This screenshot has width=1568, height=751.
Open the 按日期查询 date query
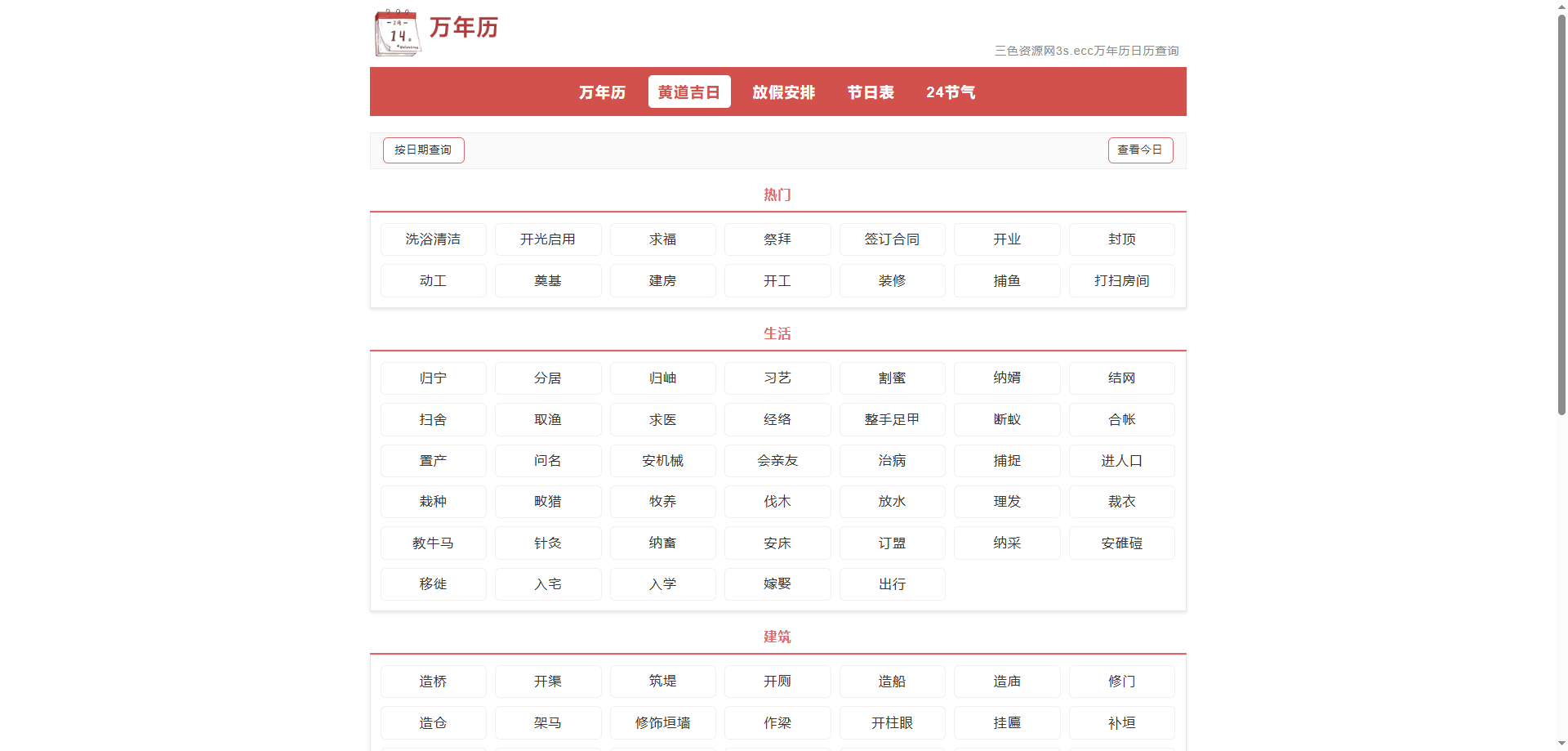pyautogui.click(x=423, y=150)
